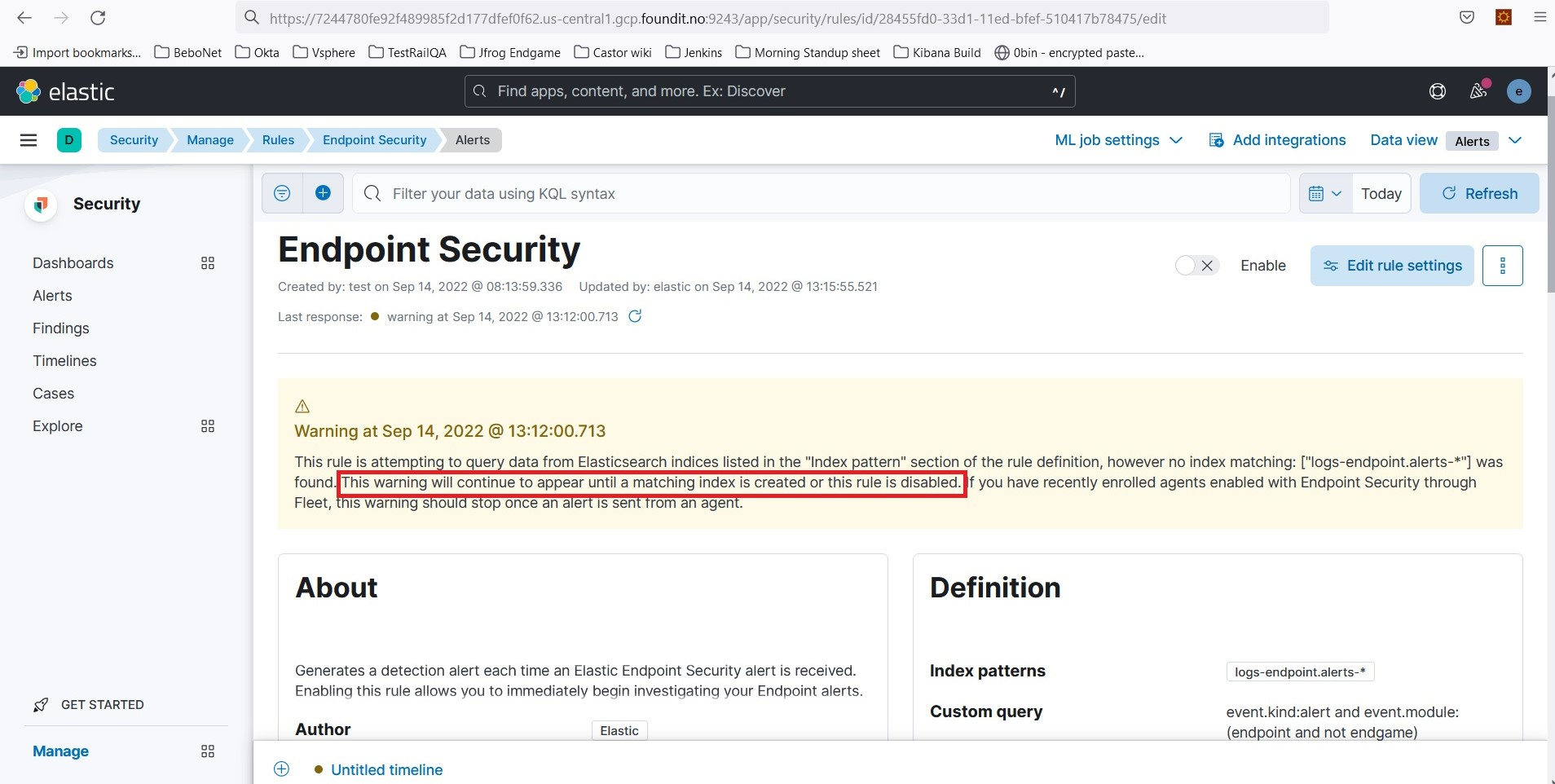The height and width of the screenshot is (784, 1555).
Task: Open the user avatar menu
Action: (1518, 90)
